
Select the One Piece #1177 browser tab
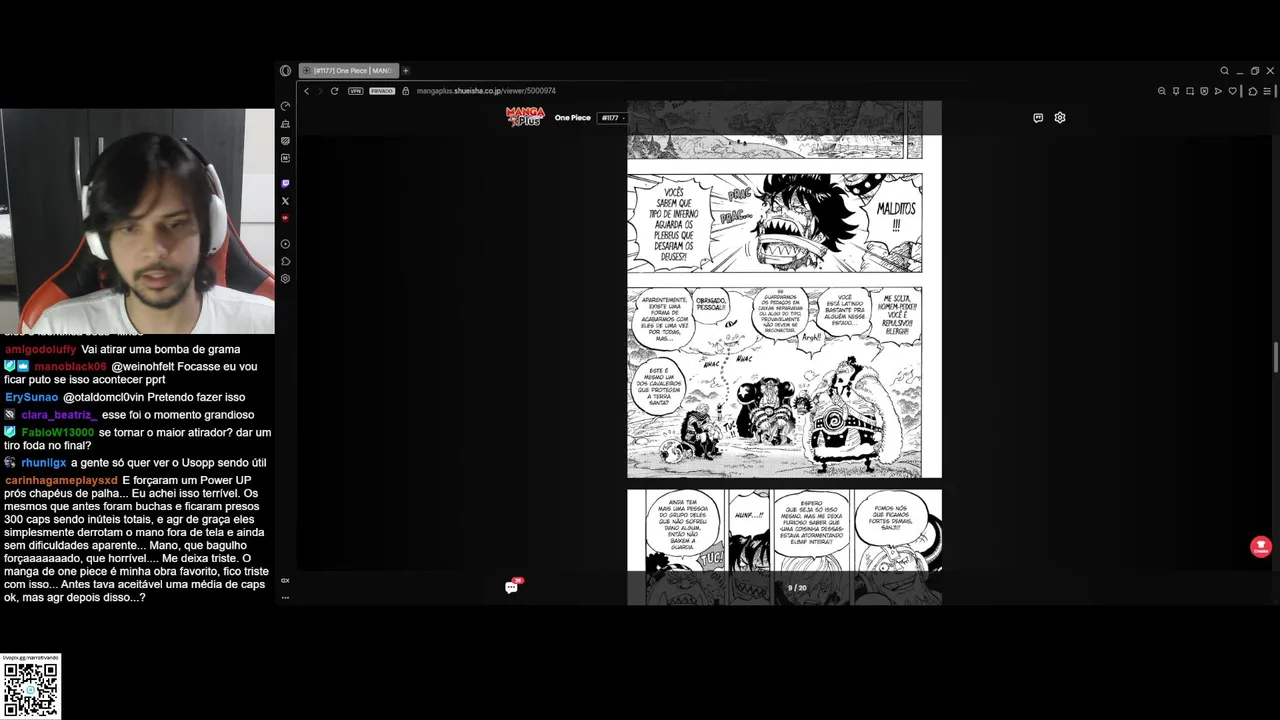(x=349, y=71)
